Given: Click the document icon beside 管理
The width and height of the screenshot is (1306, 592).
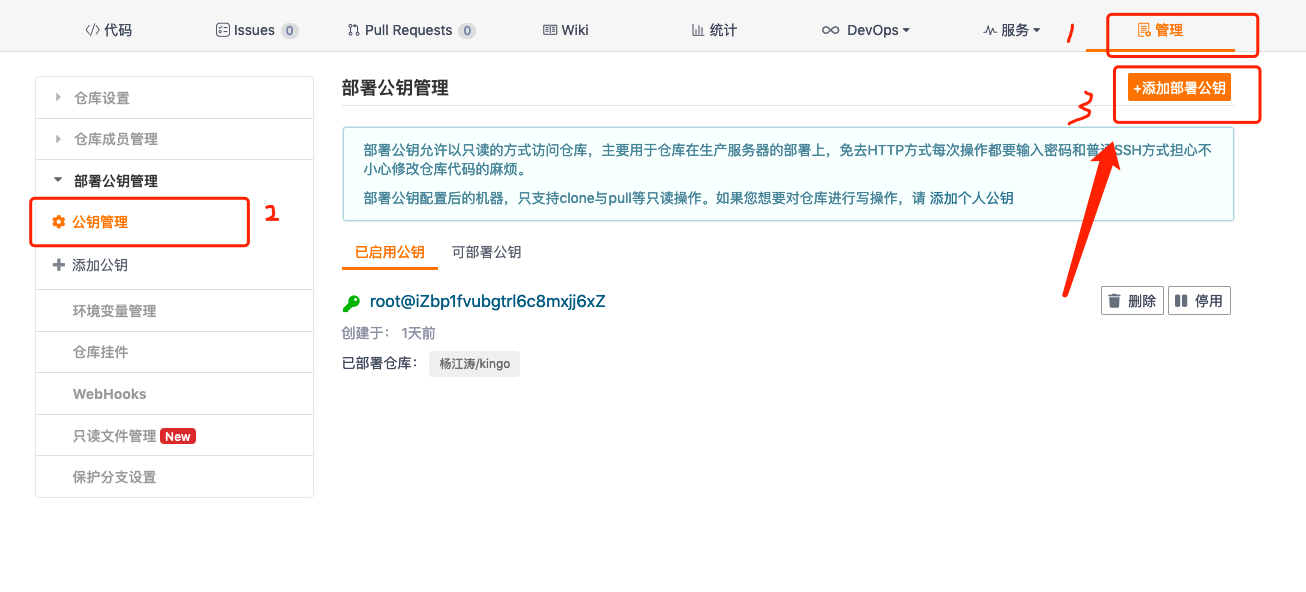Looking at the screenshot, I should click(1144, 30).
